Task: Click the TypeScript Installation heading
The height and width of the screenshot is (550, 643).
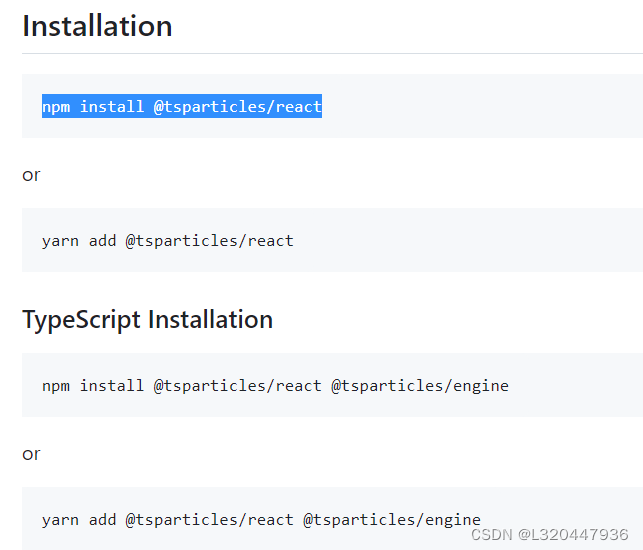Action: 148,319
